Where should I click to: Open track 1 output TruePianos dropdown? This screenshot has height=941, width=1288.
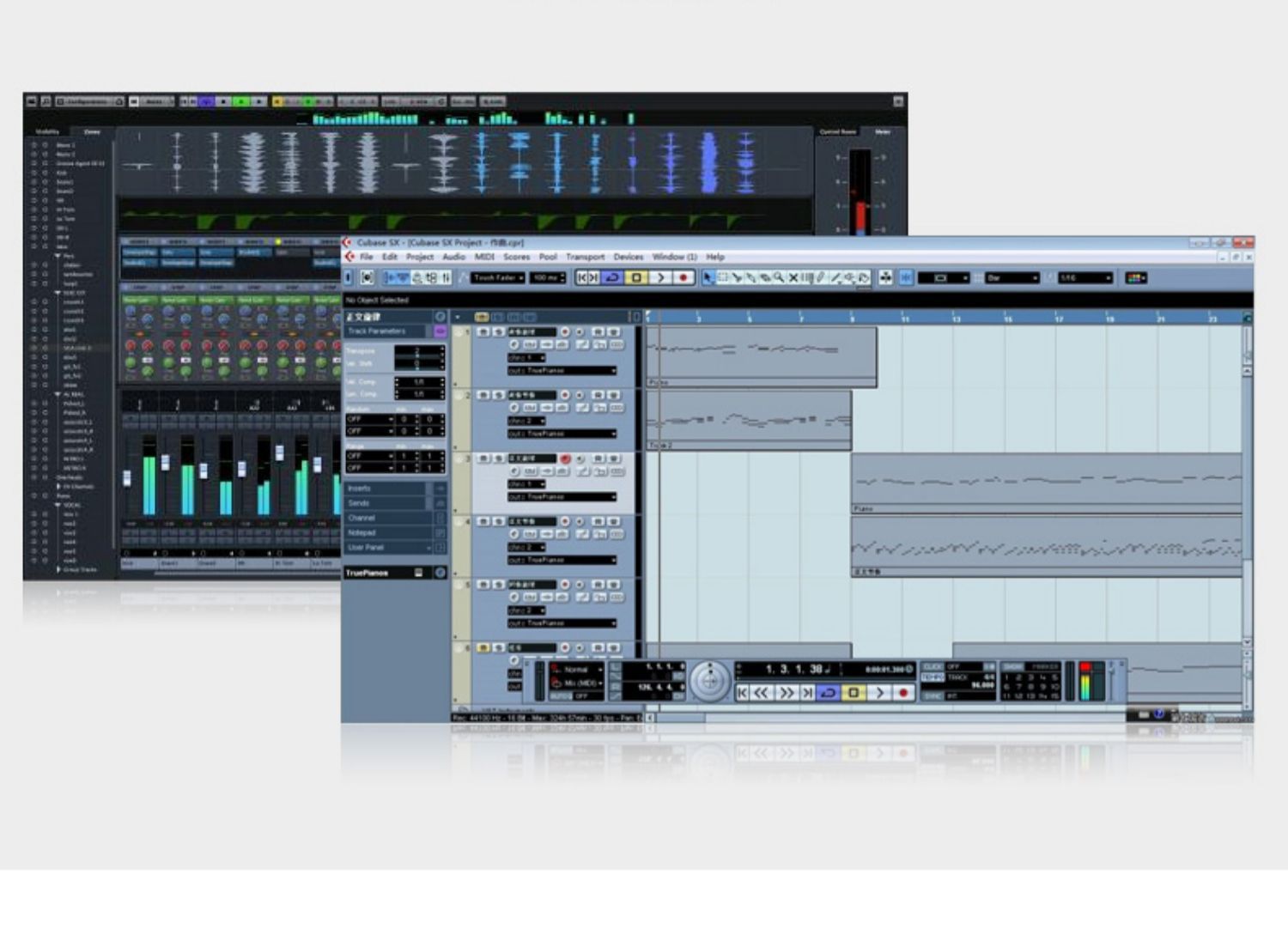pyautogui.click(x=562, y=371)
